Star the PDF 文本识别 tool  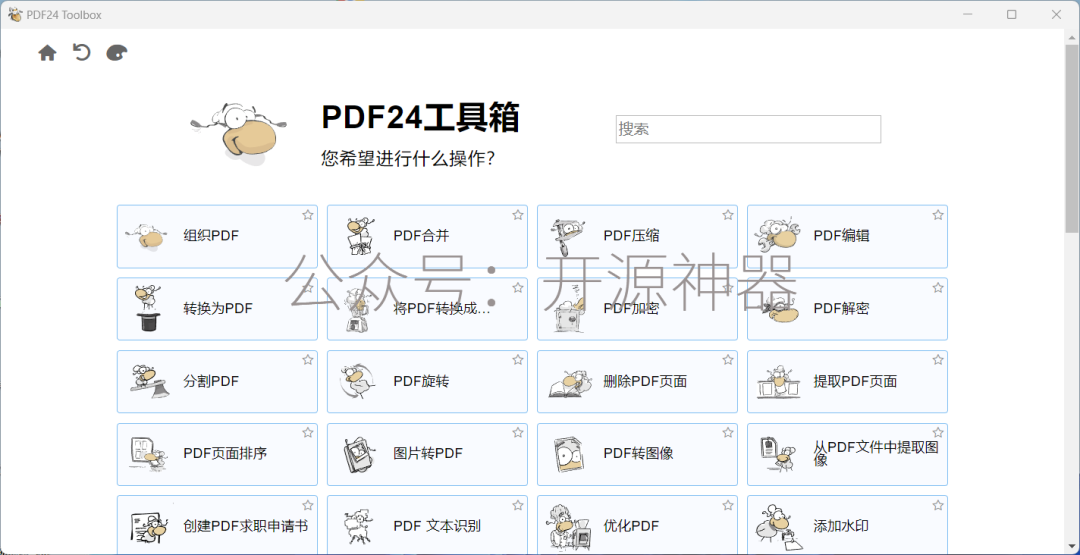pos(518,506)
